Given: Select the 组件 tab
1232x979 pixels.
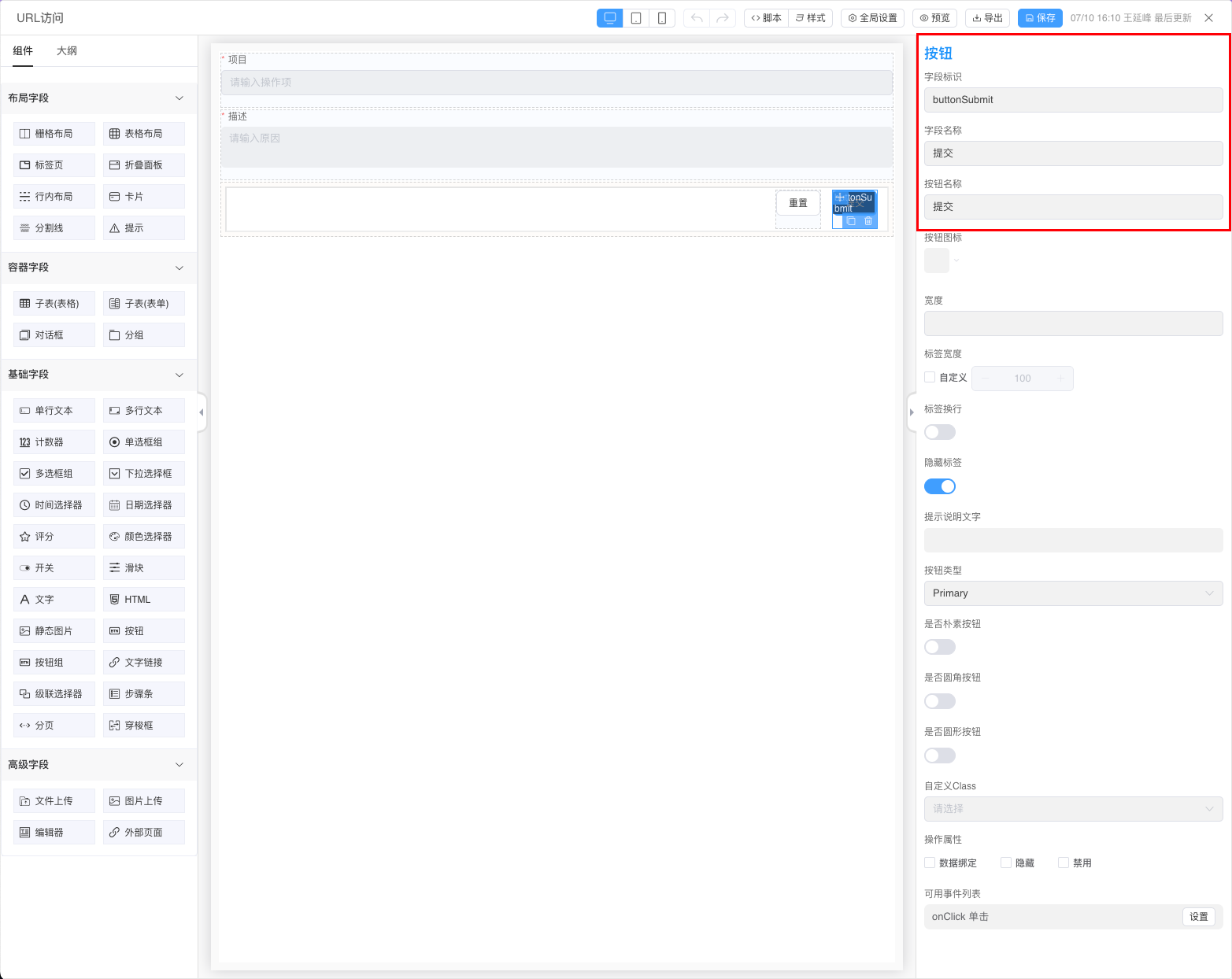Looking at the screenshot, I should coord(23,51).
